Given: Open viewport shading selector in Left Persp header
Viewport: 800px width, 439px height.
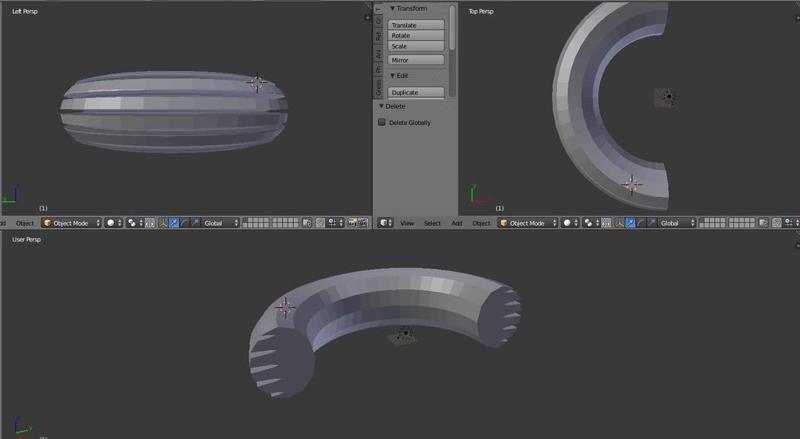Looking at the screenshot, I should (x=113, y=223).
